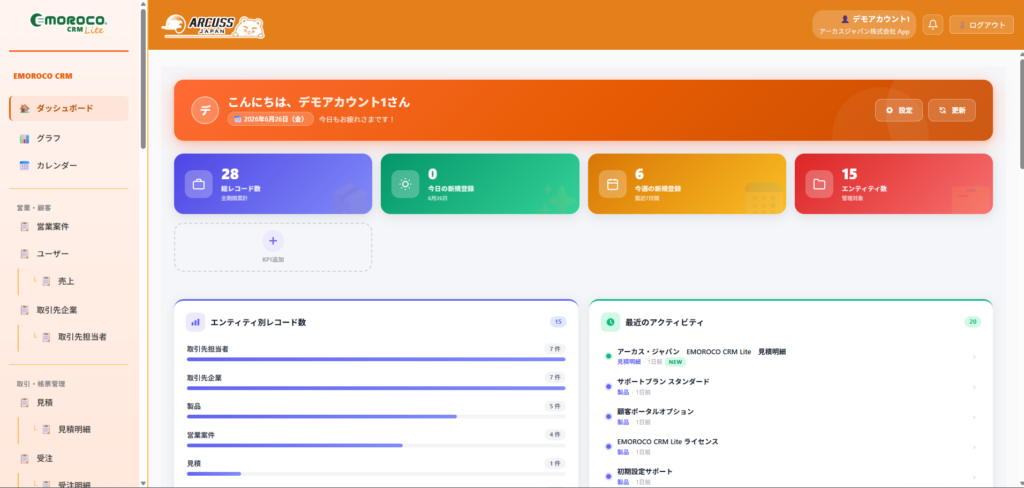Go to the グラフ page
1024x488 pixels.
pos(69,138)
